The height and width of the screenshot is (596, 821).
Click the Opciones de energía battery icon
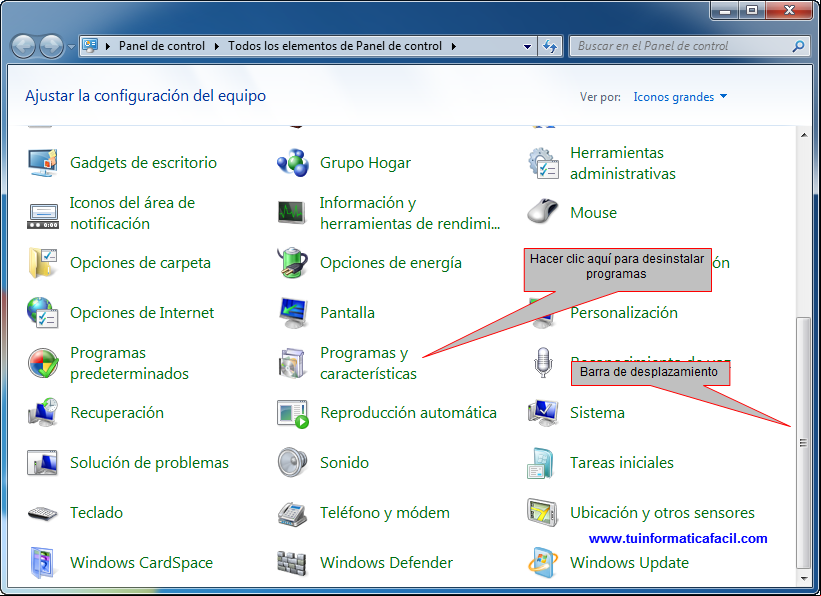[x=292, y=262]
